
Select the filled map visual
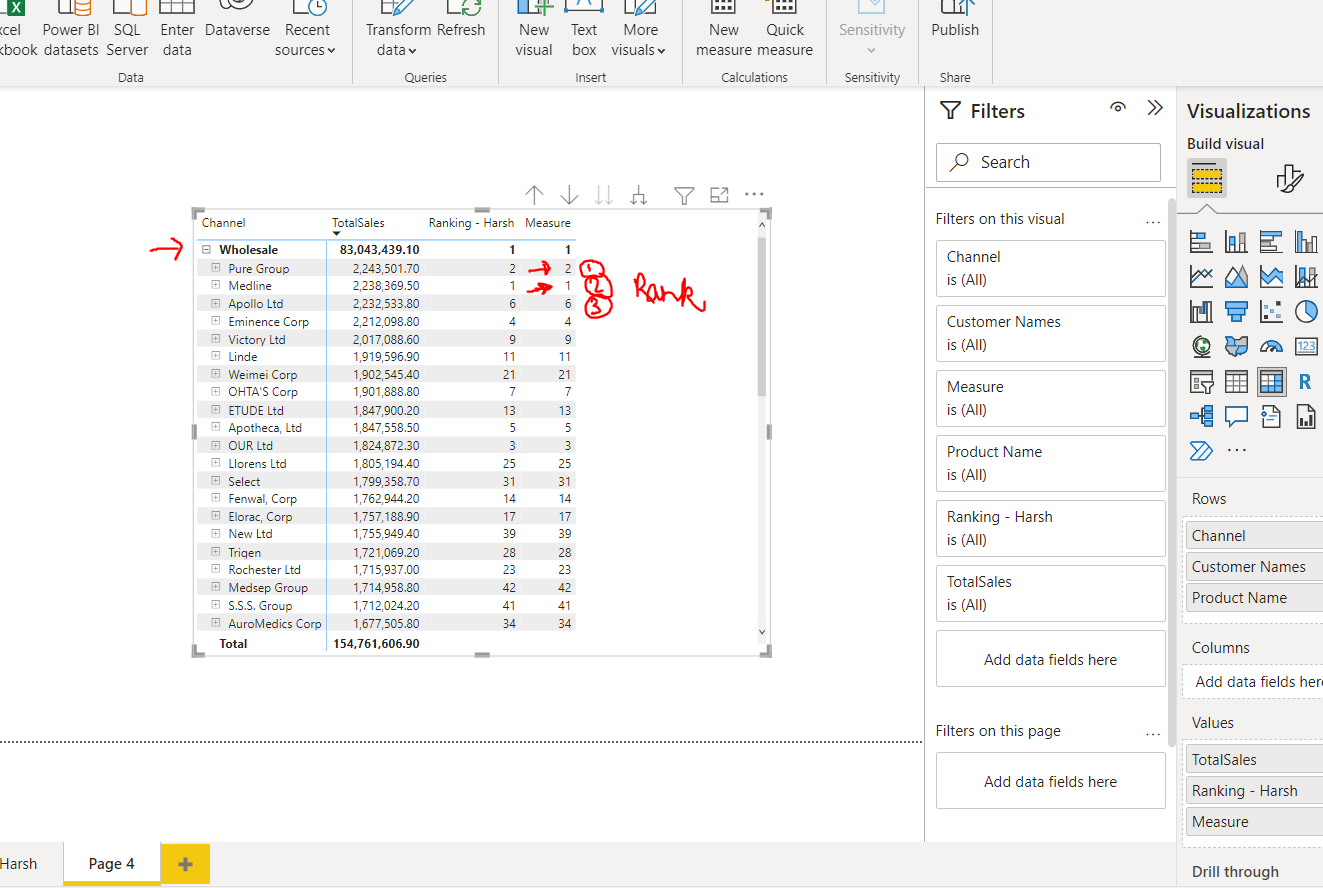pyautogui.click(x=1236, y=346)
